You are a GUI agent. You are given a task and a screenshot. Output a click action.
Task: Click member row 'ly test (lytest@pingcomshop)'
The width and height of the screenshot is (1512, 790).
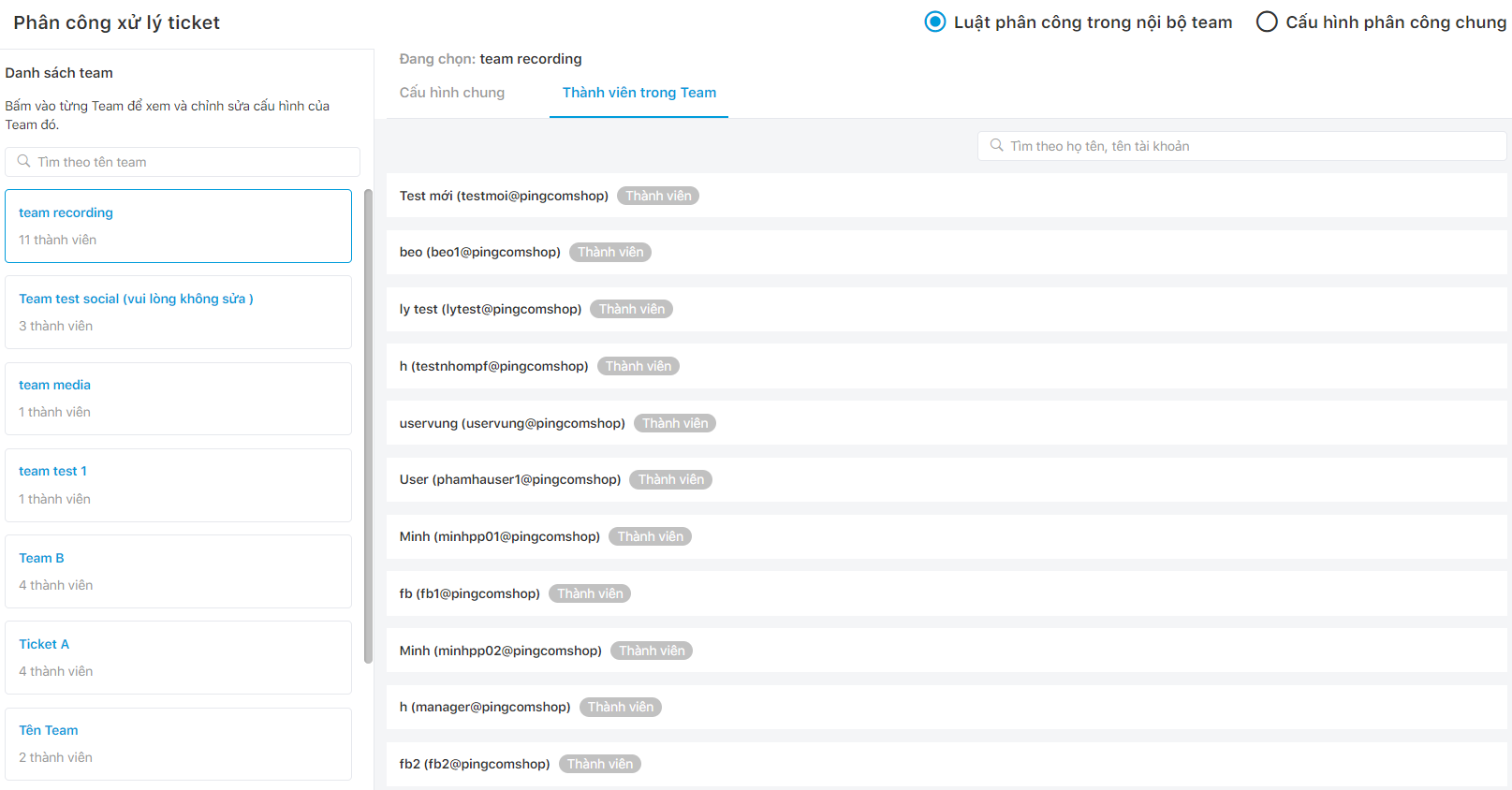[x=947, y=309]
